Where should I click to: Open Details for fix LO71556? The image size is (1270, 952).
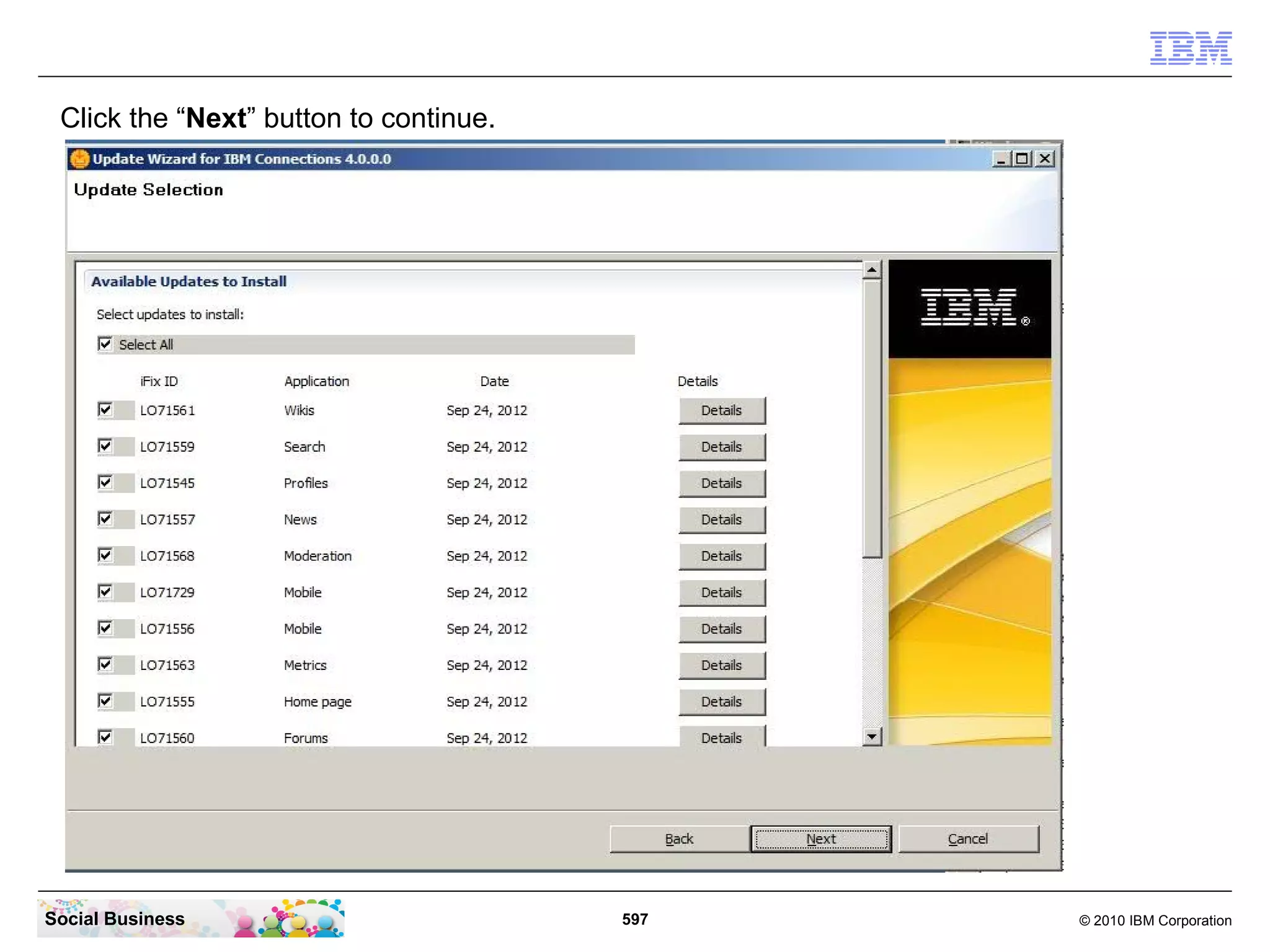pos(722,629)
